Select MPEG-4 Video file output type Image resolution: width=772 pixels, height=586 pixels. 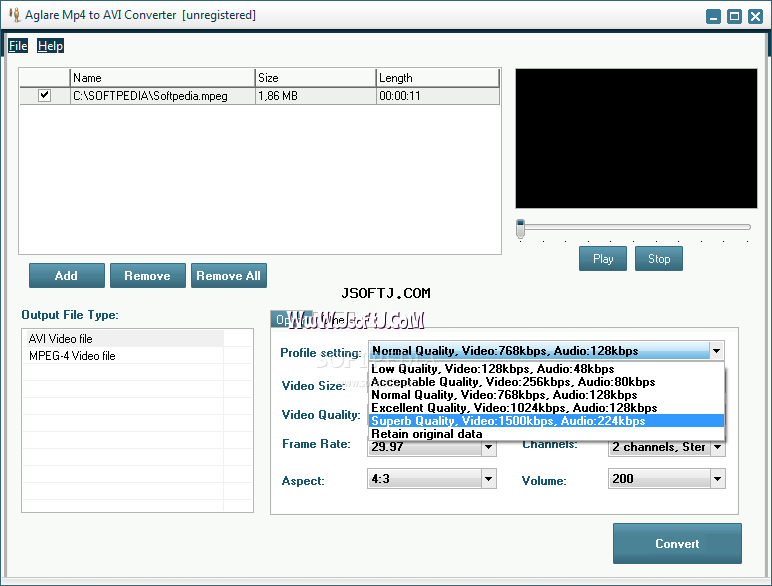(x=72, y=356)
